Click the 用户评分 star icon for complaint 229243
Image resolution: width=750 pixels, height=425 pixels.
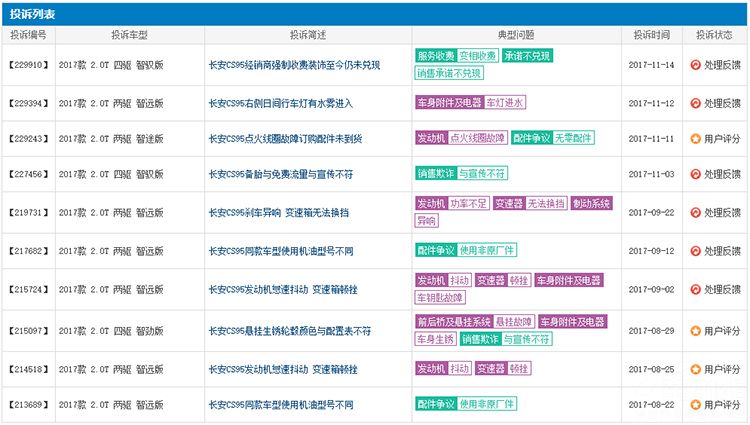tap(695, 138)
